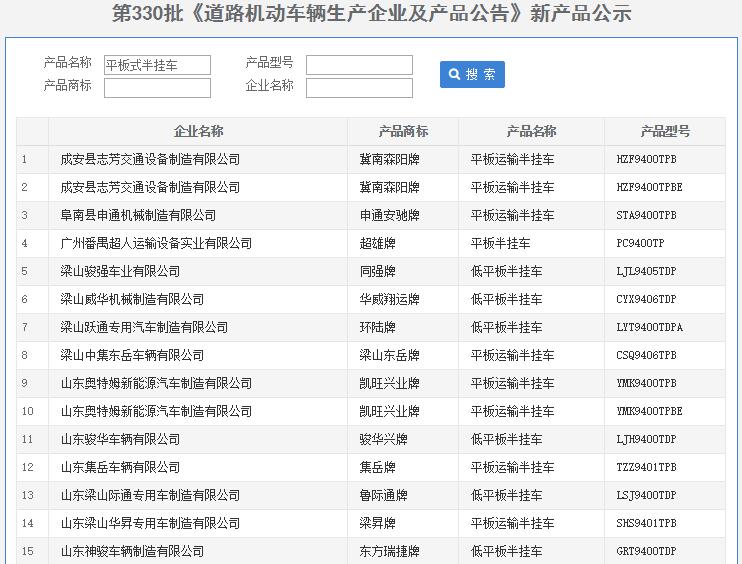The width and height of the screenshot is (742, 564).
Task: Click company 山东神骏车辆制造有限公司
Action: click(x=132, y=551)
